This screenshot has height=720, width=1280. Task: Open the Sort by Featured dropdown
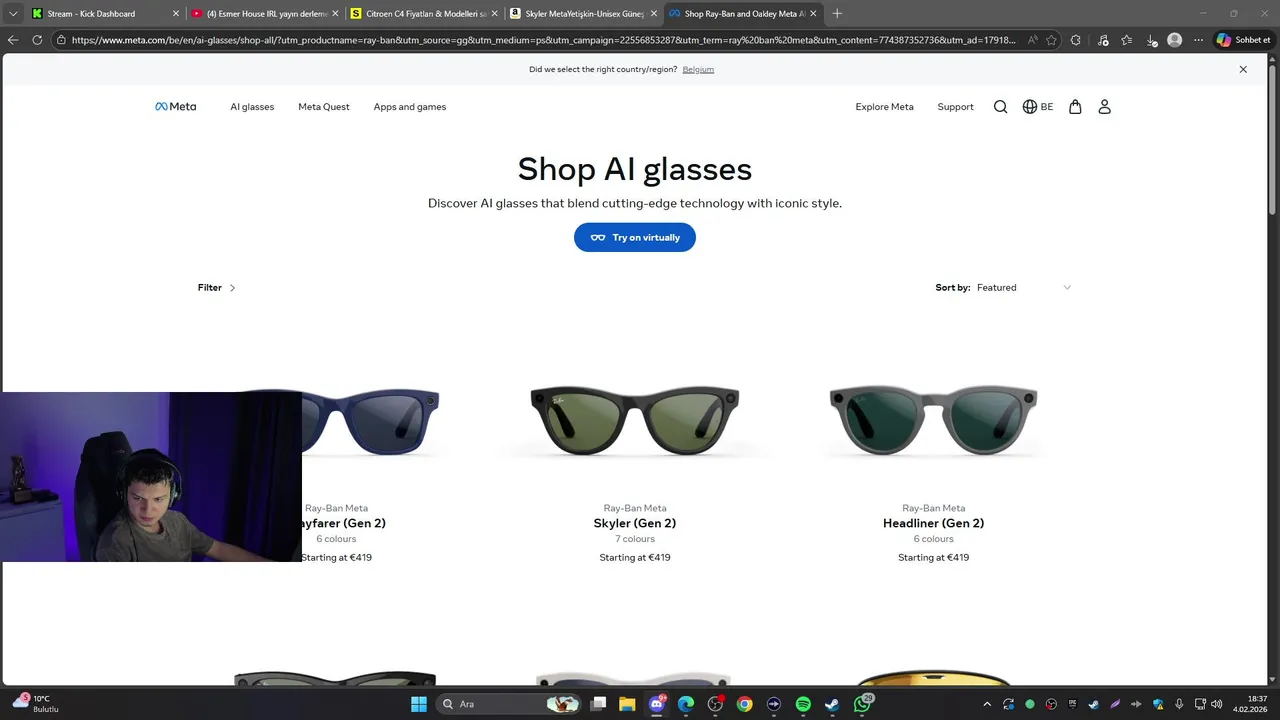pyautogui.click(x=1024, y=288)
